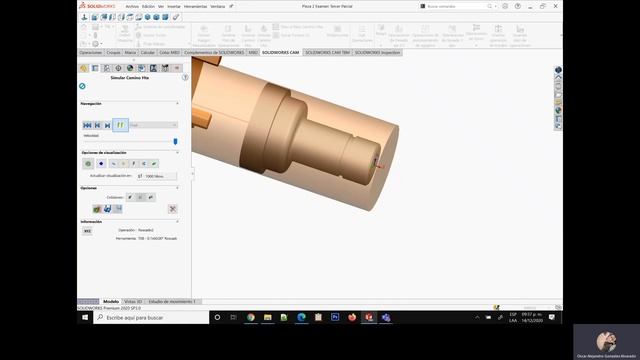Click the Windows taskbar search box
The width and height of the screenshot is (640, 360).
tap(151, 317)
